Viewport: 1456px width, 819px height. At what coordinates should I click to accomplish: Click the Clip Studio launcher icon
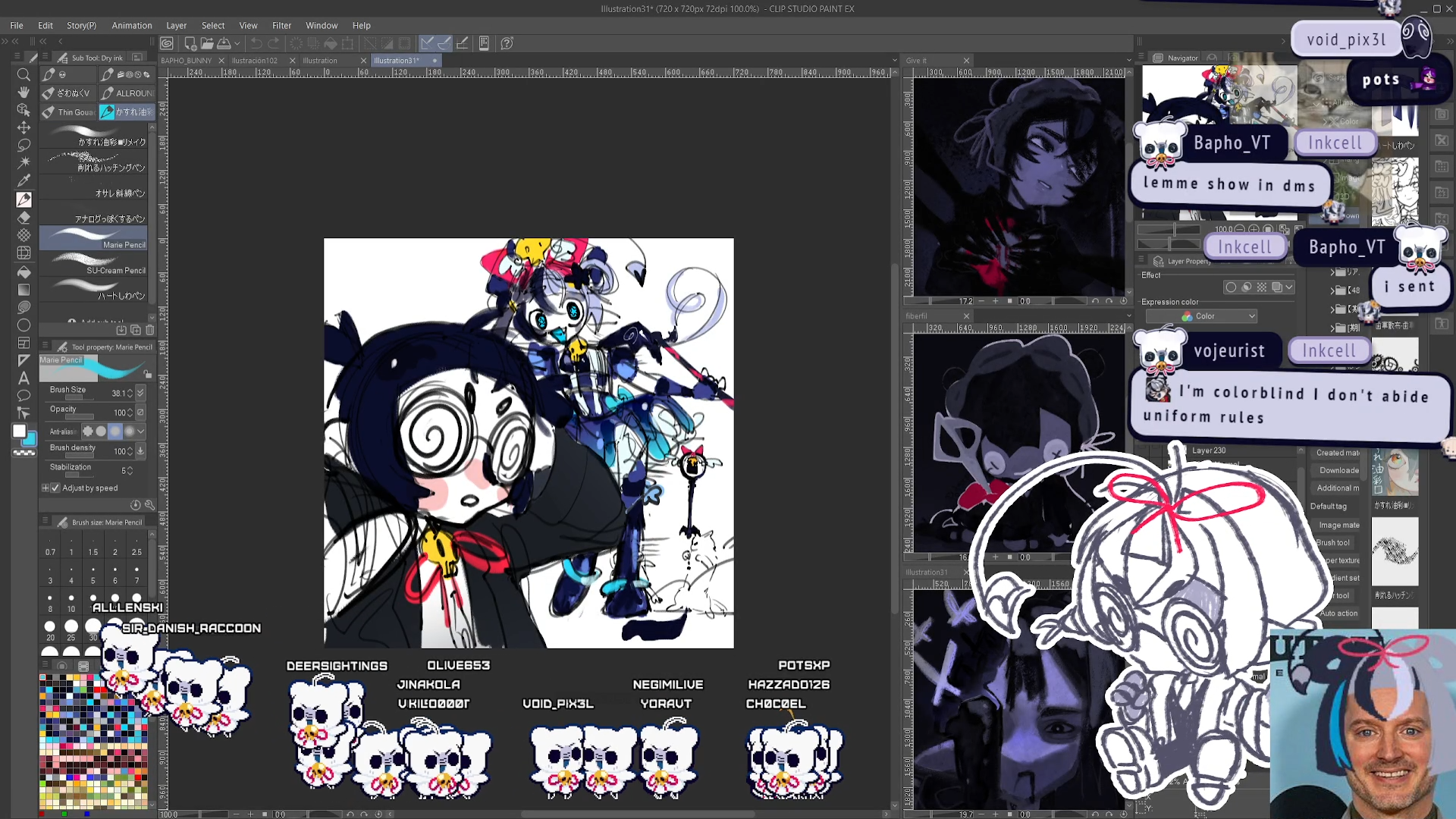(167, 43)
